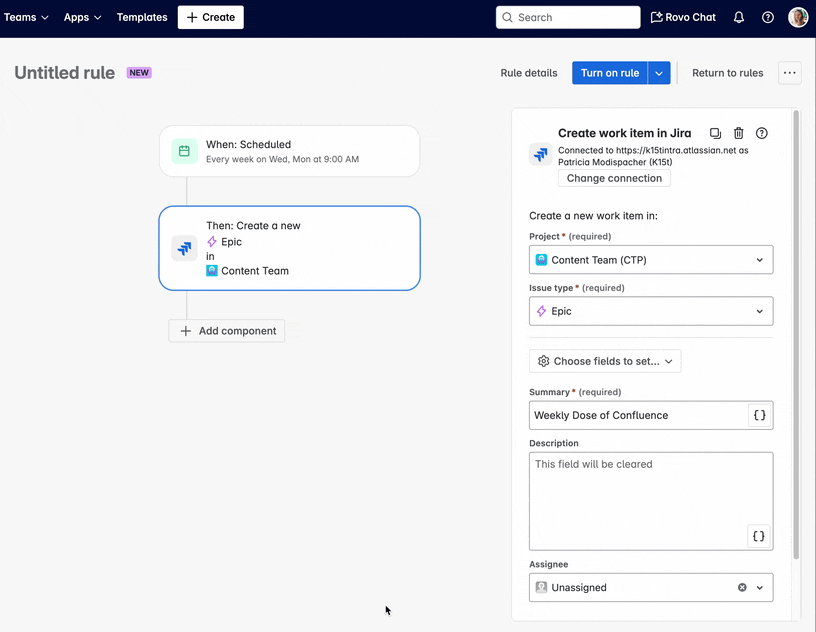
Task: Go to Templates in the top navigation
Action: pos(142,17)
